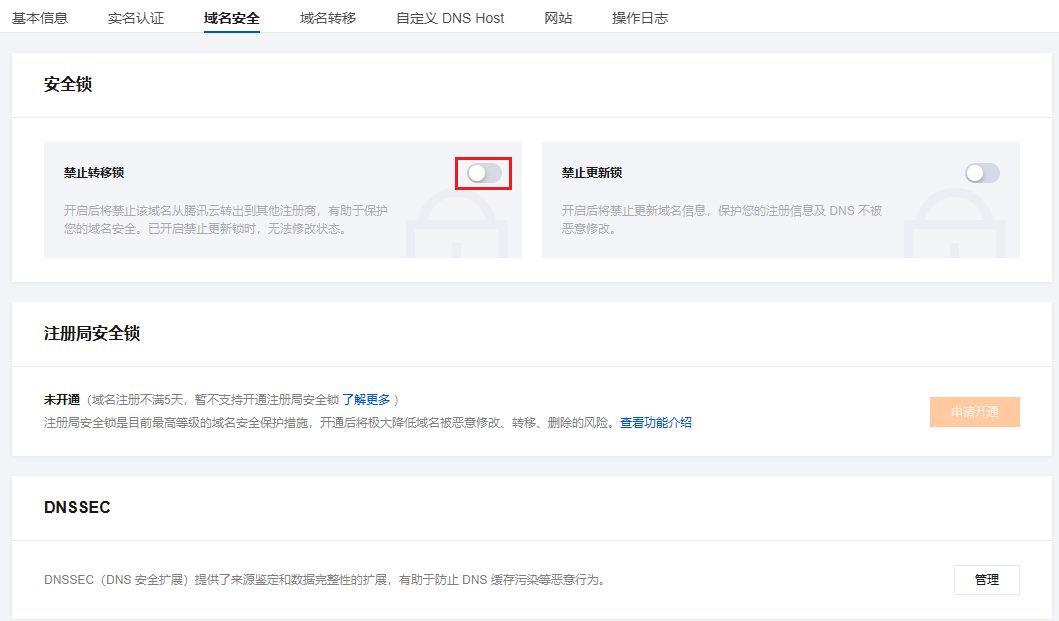
Task: Click the 申请开通 button
Action: click(975, 412)
